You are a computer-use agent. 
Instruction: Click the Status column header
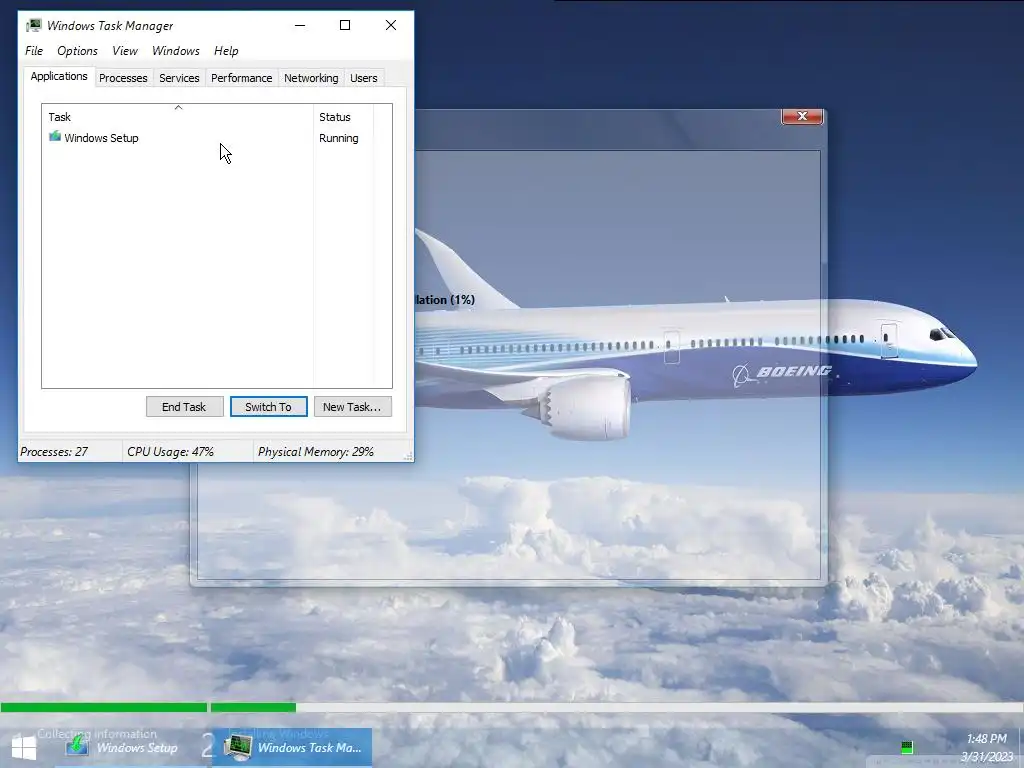[x=344, y=117]
